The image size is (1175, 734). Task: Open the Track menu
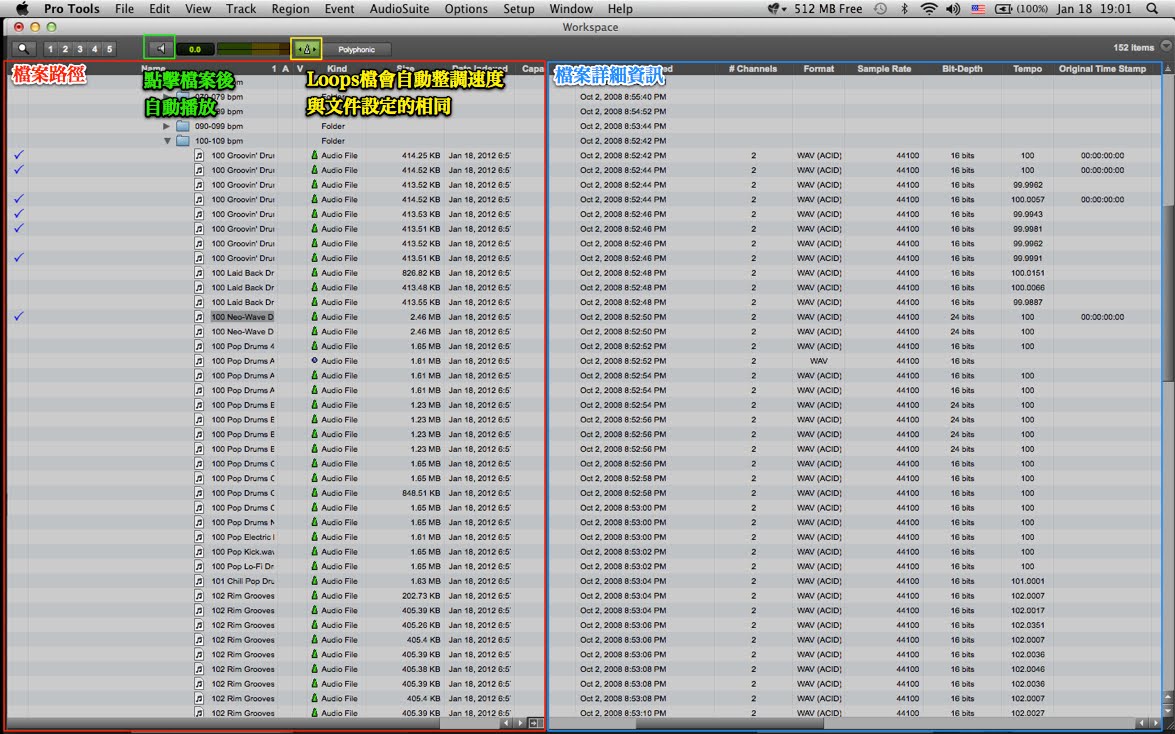[x=241, y=9]
